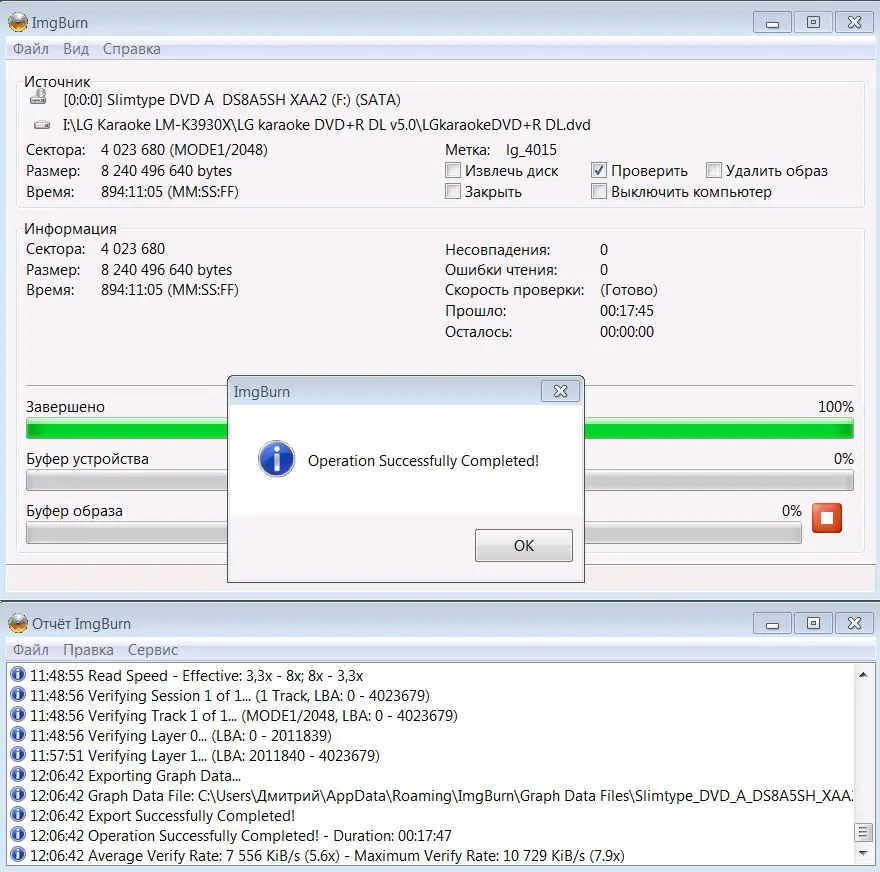Click the 100% completion label
The width and height of the screenshot is (880, 872).
click(836, 407)
